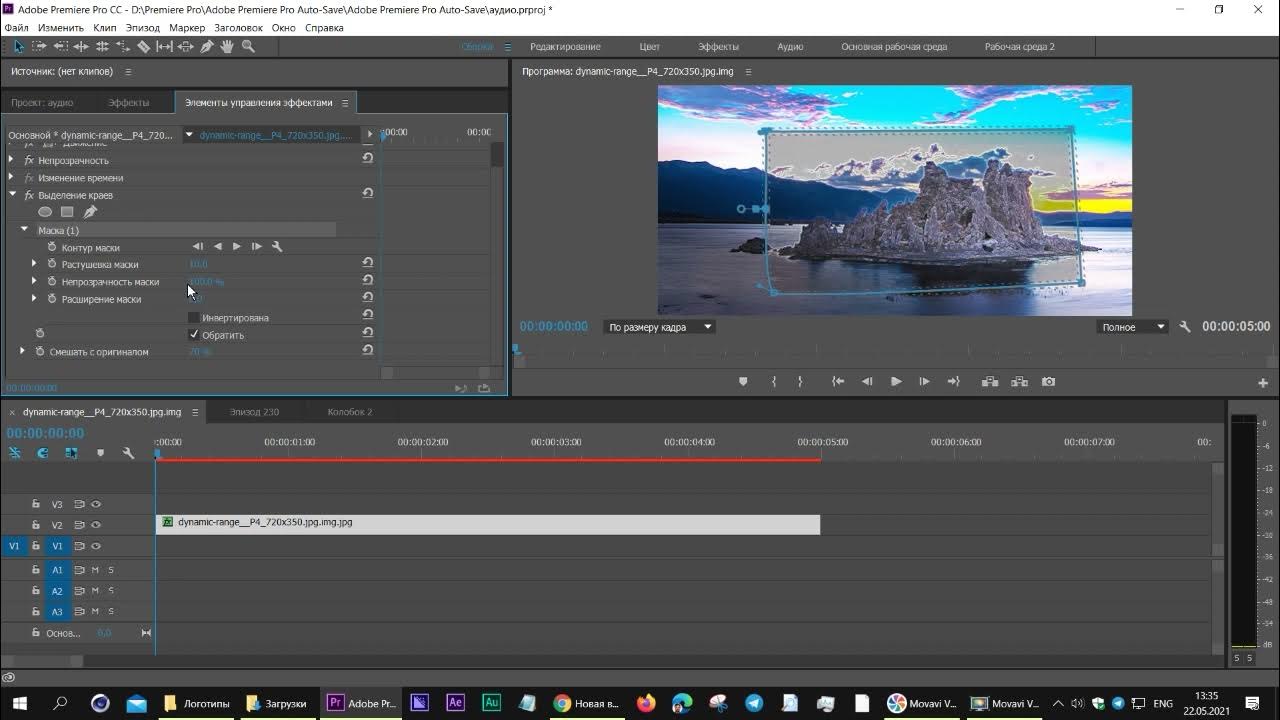1280x720 pixels.
Task: Toggle V2 track visibility eye
Action: click(x=96, y=526)
